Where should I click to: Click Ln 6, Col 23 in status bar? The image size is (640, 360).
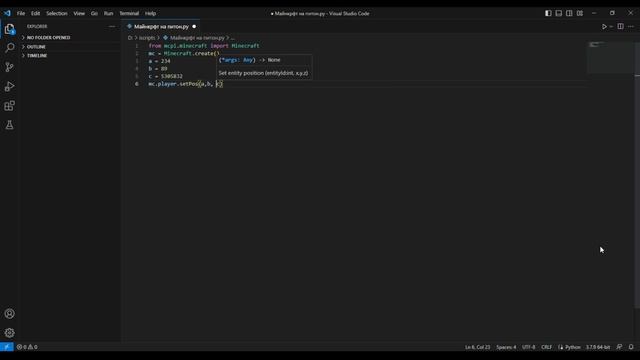click(478, 347)
